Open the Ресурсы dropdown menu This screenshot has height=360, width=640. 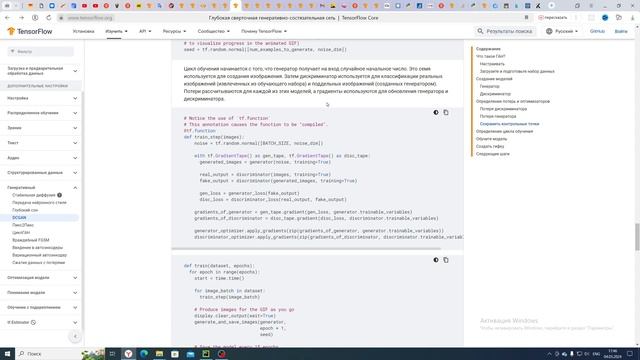click(x=174, y=31)
